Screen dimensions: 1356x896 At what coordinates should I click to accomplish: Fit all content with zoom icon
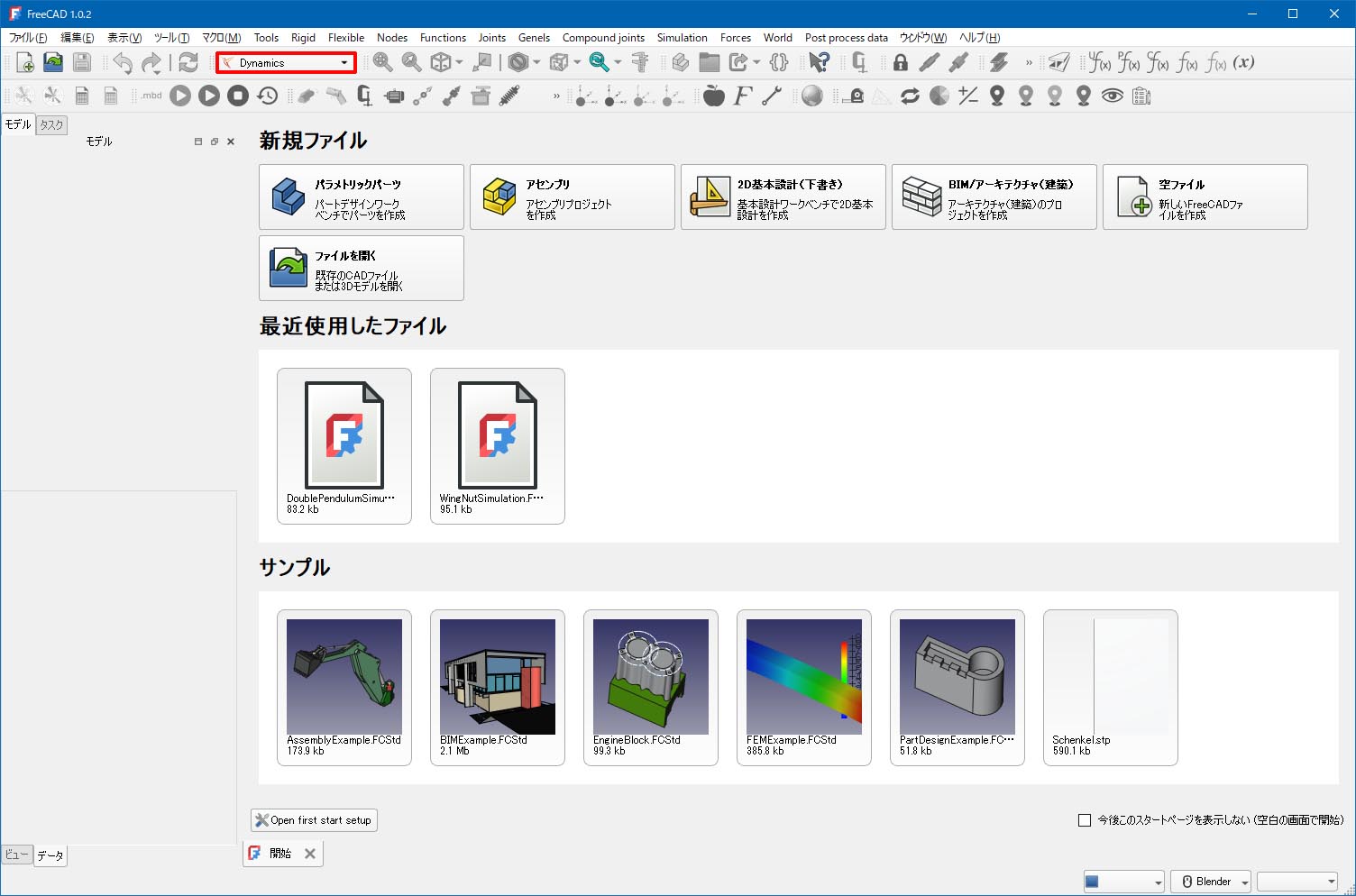click(383, 62)
